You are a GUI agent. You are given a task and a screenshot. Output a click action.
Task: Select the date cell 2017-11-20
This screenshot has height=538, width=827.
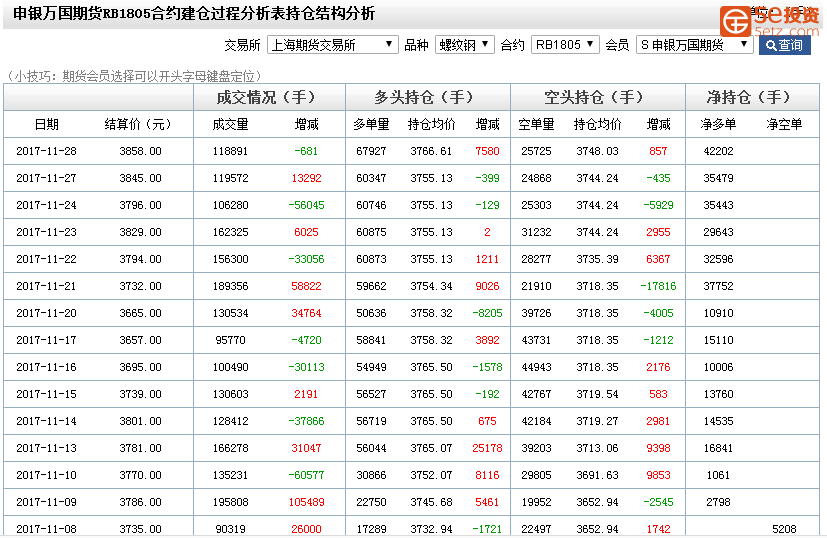point(46,313)
